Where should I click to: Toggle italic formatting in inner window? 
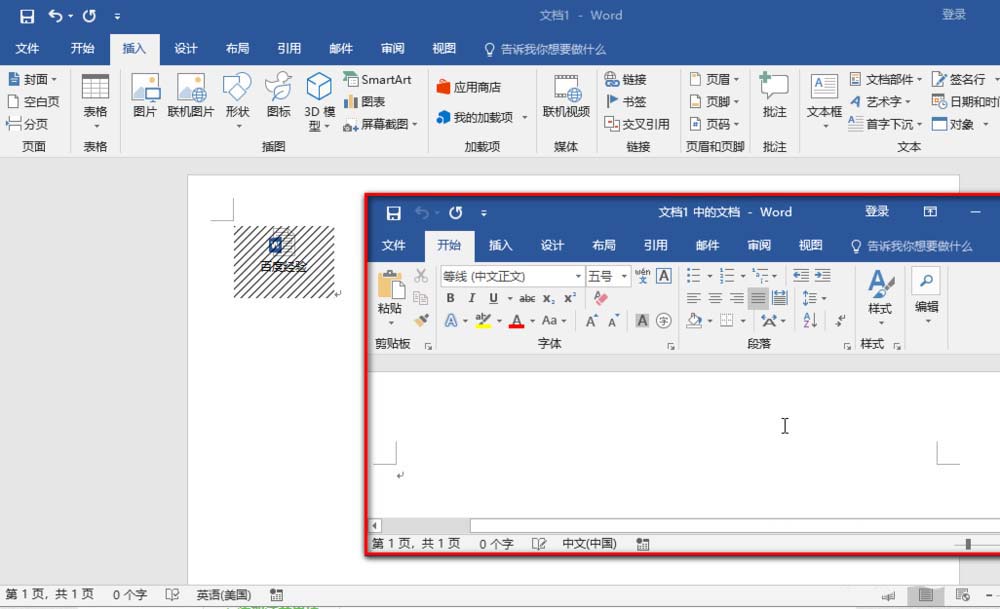coord(471,298)
